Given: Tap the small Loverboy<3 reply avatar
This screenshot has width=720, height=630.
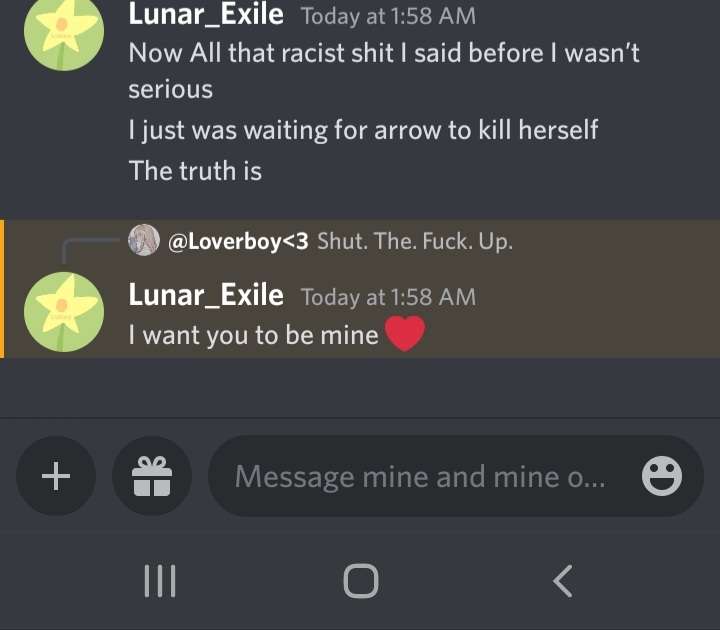Looking at the screenshot, I should point(144,240).
